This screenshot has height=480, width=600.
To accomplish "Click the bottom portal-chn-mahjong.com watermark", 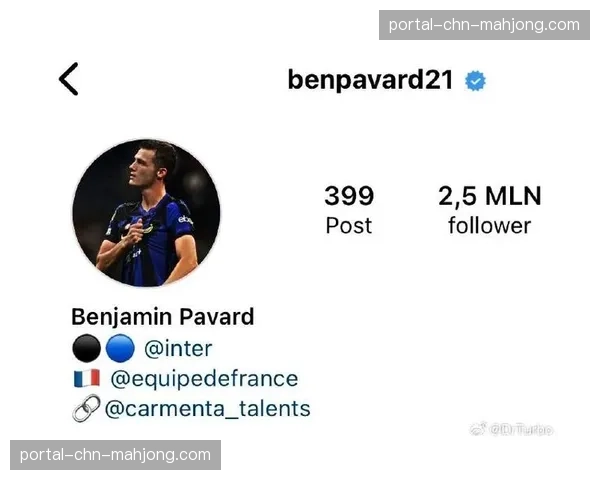I will (115, 455).
